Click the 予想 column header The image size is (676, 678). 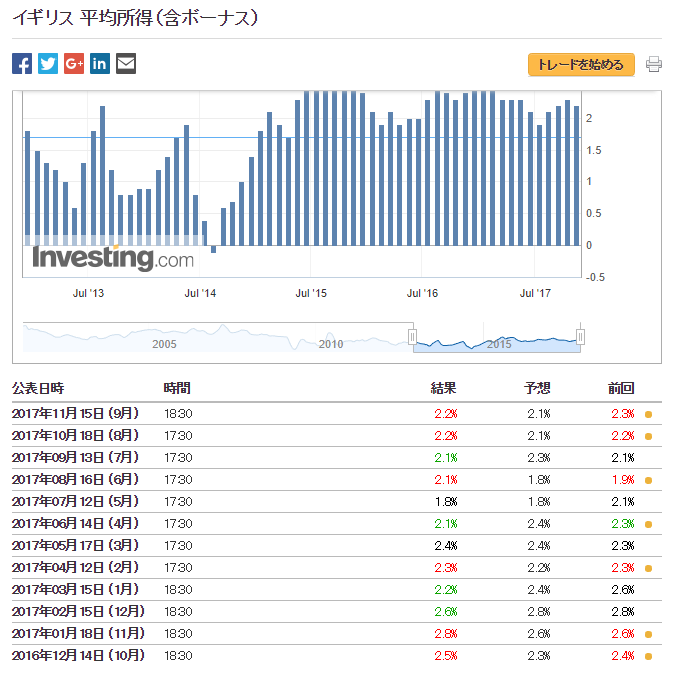pyautogui.click(x=537, y=388)
